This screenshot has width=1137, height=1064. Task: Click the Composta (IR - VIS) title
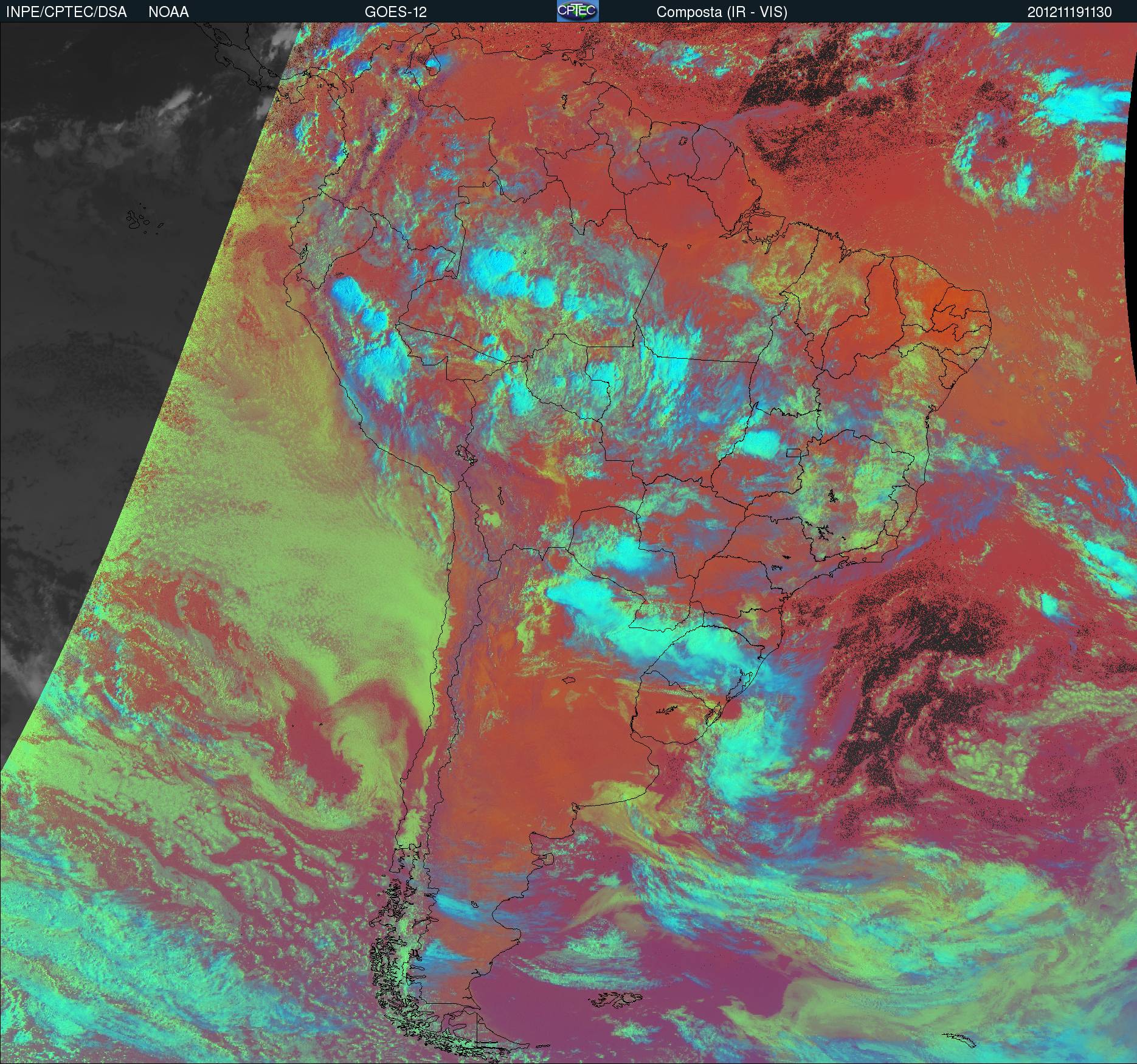point(722,12)
